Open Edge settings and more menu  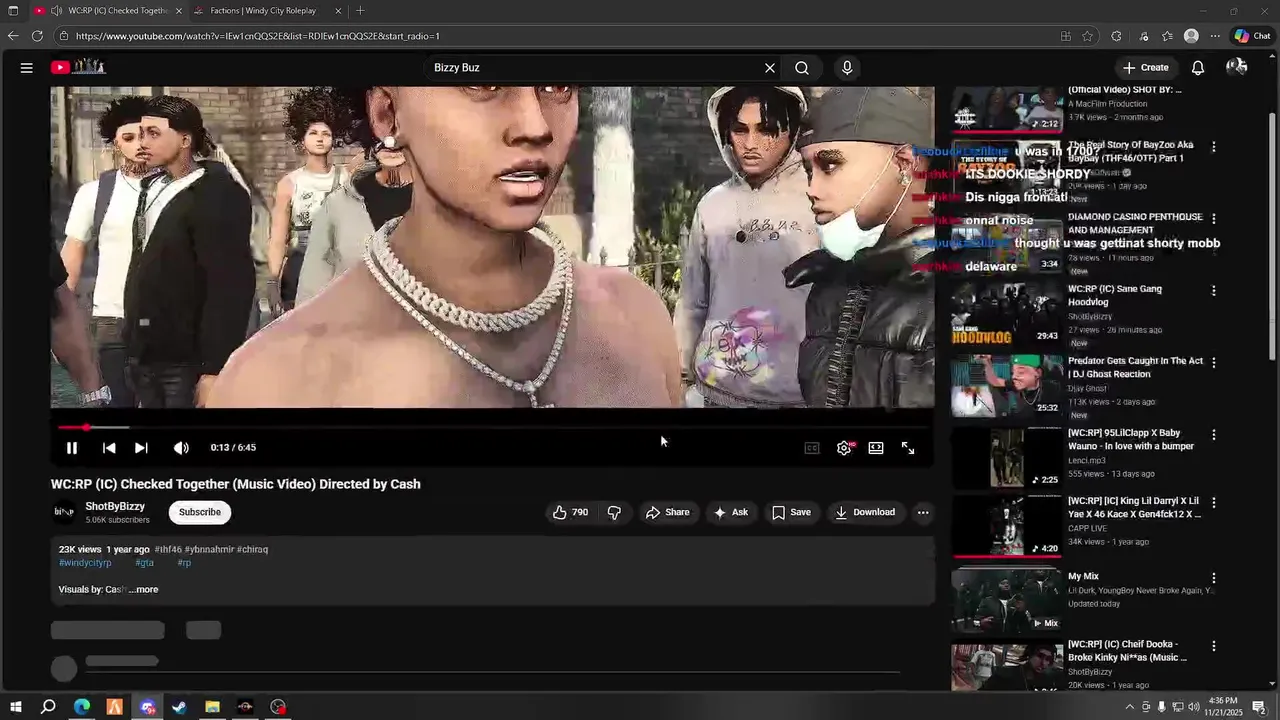(1215, 36)
